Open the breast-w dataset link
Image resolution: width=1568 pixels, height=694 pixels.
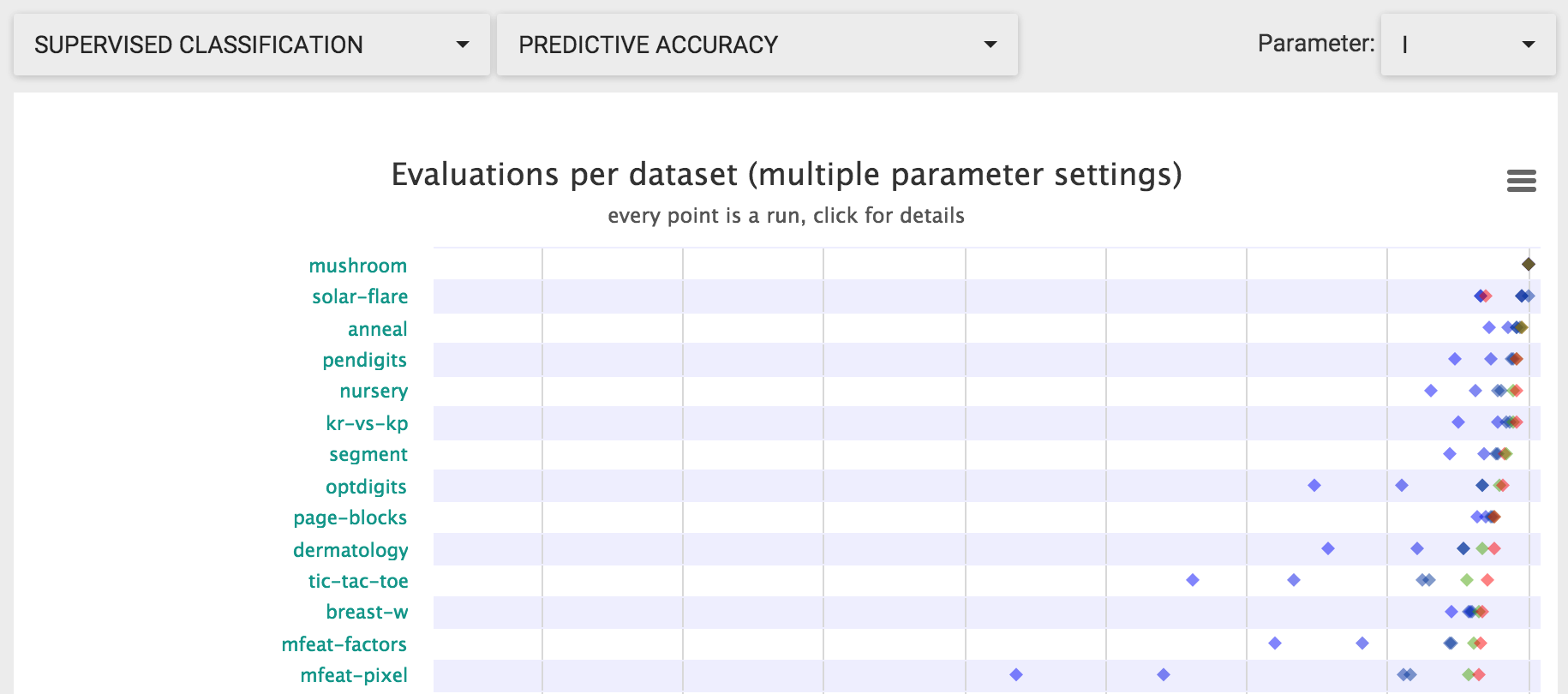coord(367,612)
